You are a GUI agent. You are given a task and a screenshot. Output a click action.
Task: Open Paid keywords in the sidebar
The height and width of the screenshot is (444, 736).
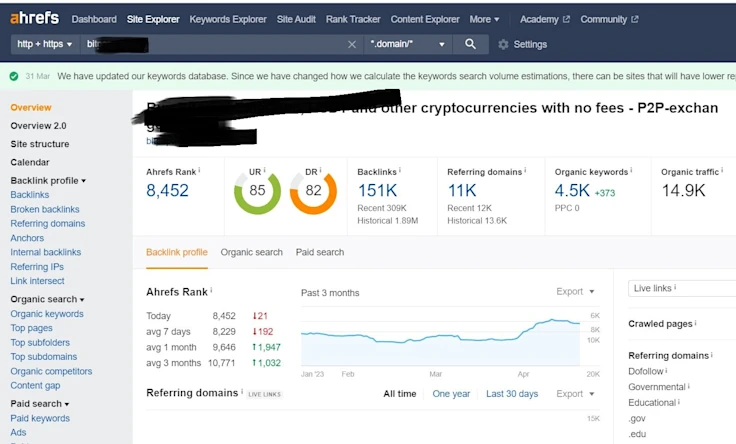40,418
